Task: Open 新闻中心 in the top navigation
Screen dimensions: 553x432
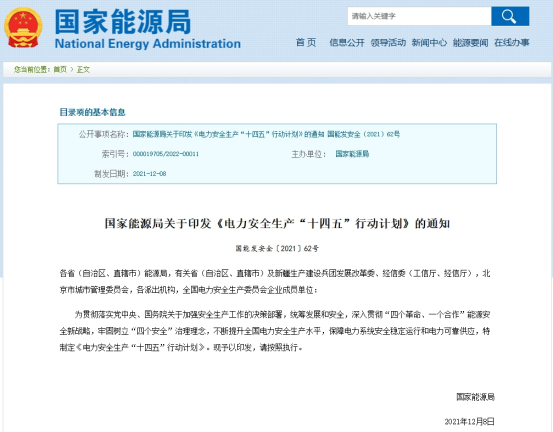Action: click(429, 43)
